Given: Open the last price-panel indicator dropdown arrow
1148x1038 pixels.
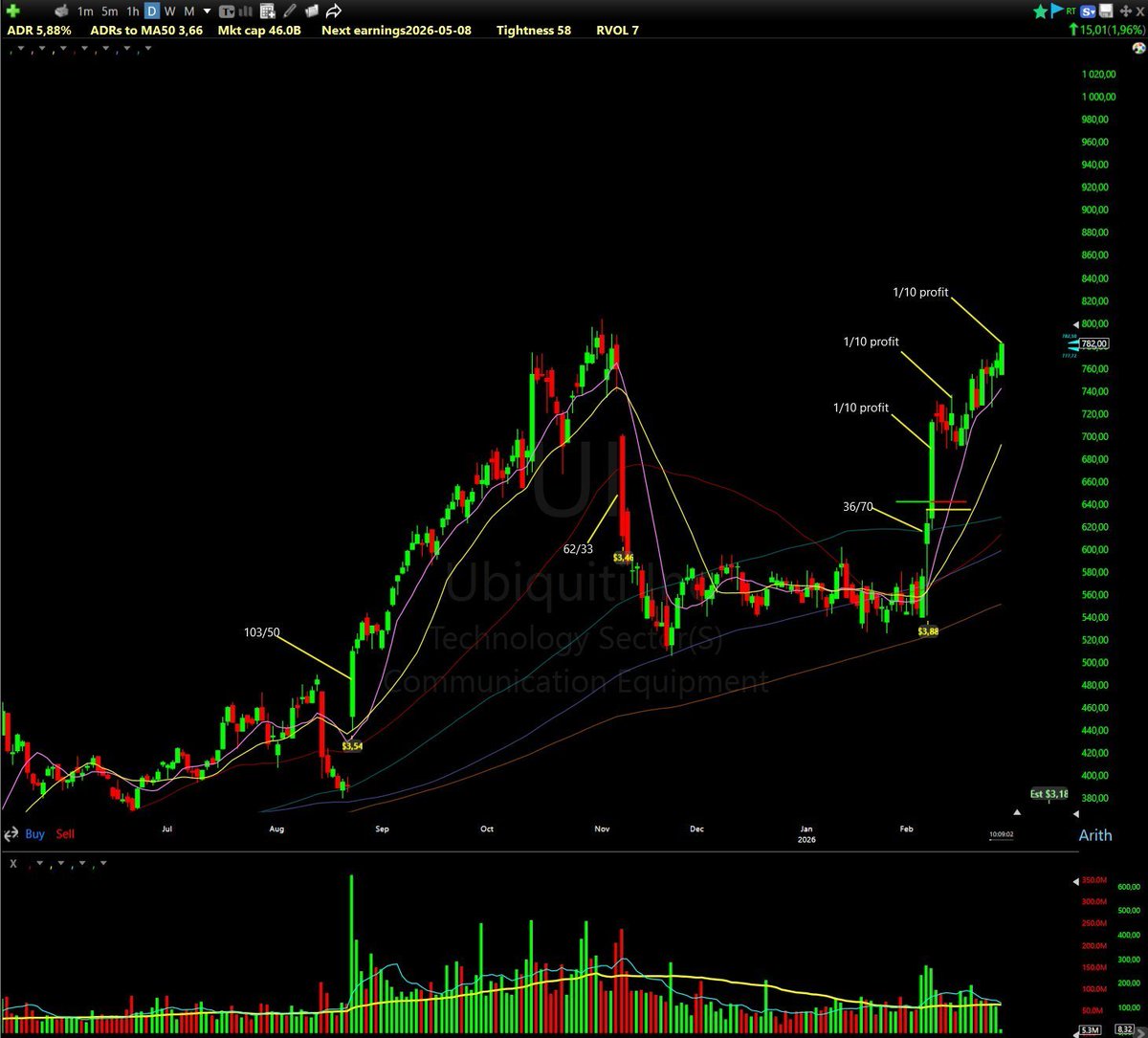Looking at the screenshot, I should coord(148,48).
